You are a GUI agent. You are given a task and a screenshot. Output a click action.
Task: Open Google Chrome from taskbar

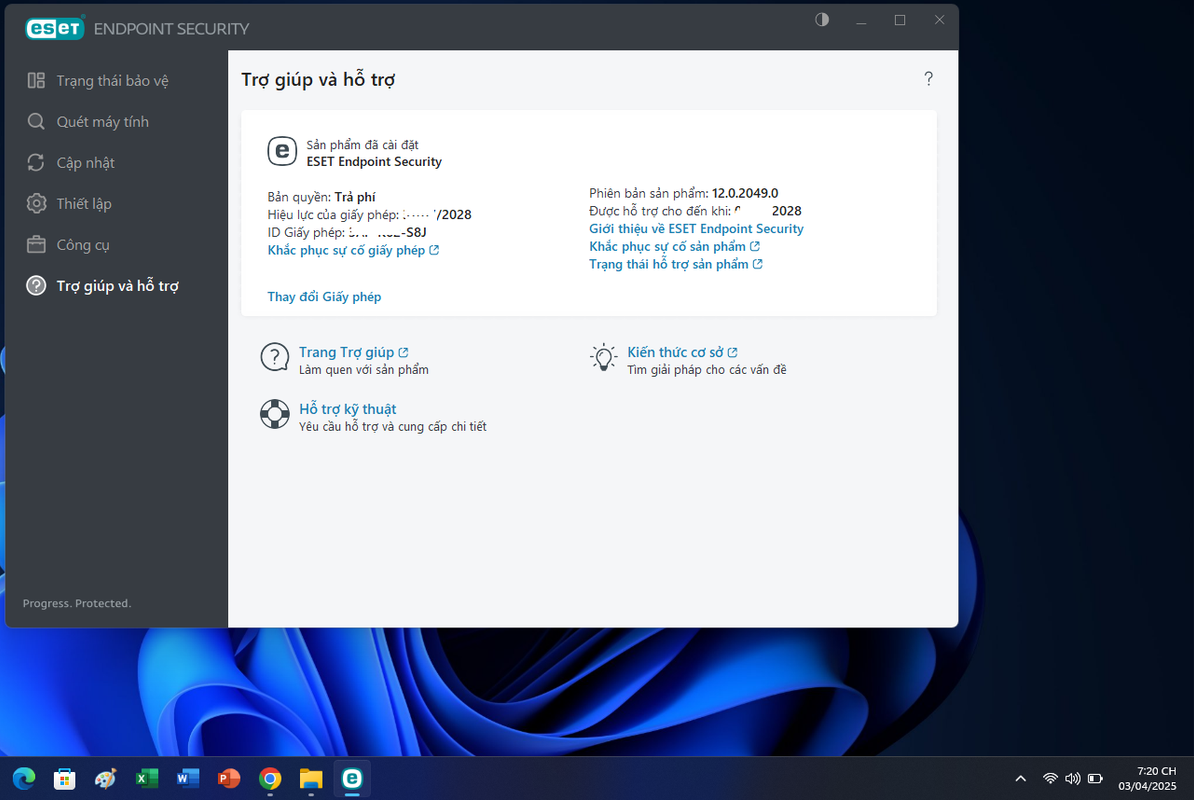[x=270, y=779]
